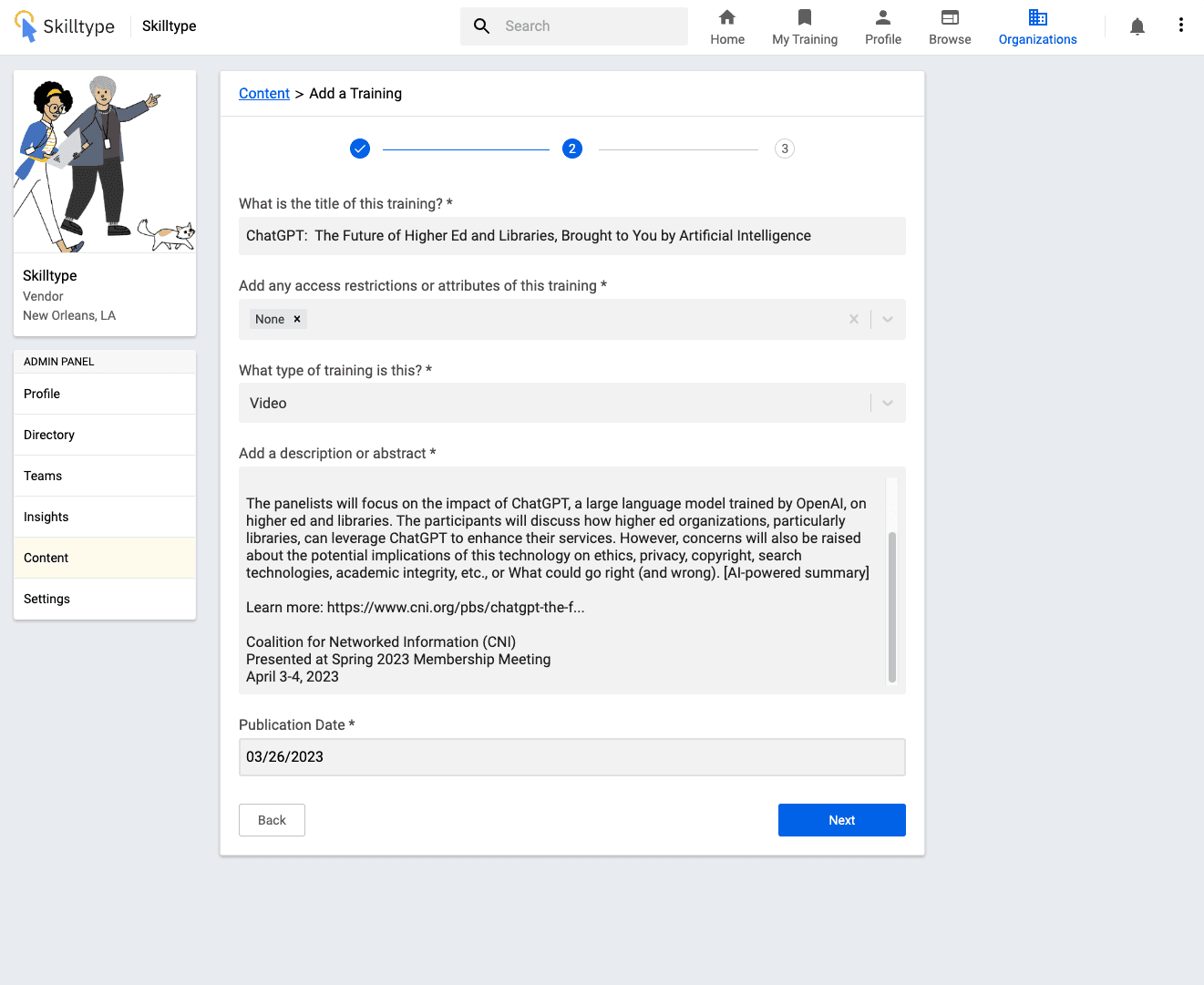The image size is (1204, 985).
Task: Edit the Publication Date field
Action: coord(572,757)
